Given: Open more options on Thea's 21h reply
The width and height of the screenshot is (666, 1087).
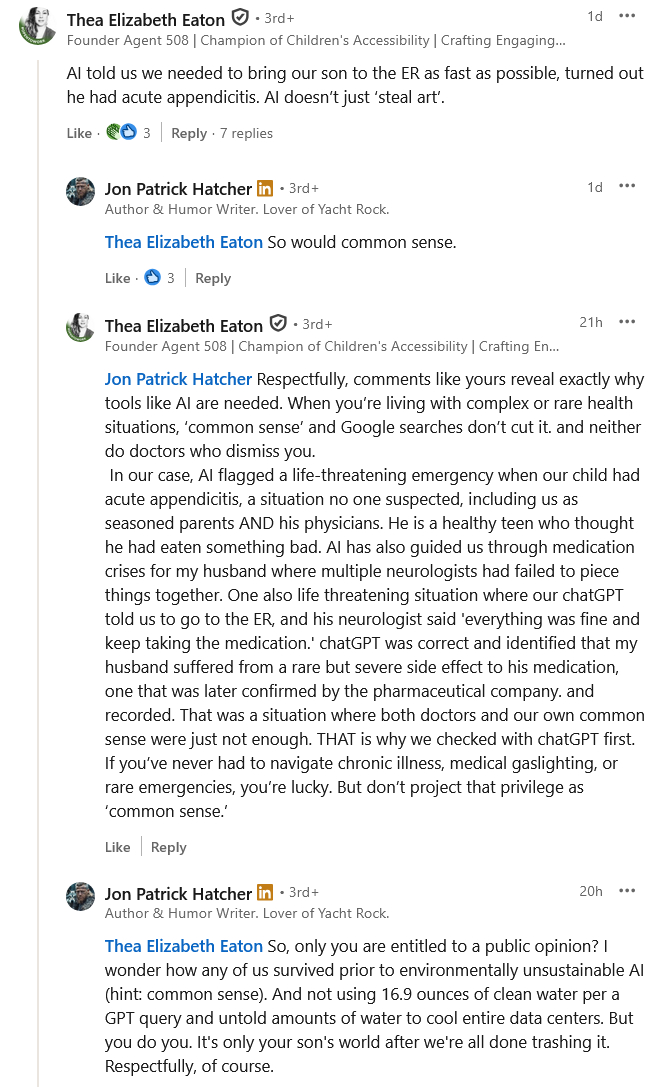Looking at the screenshot, I should [x=627, y=322].
